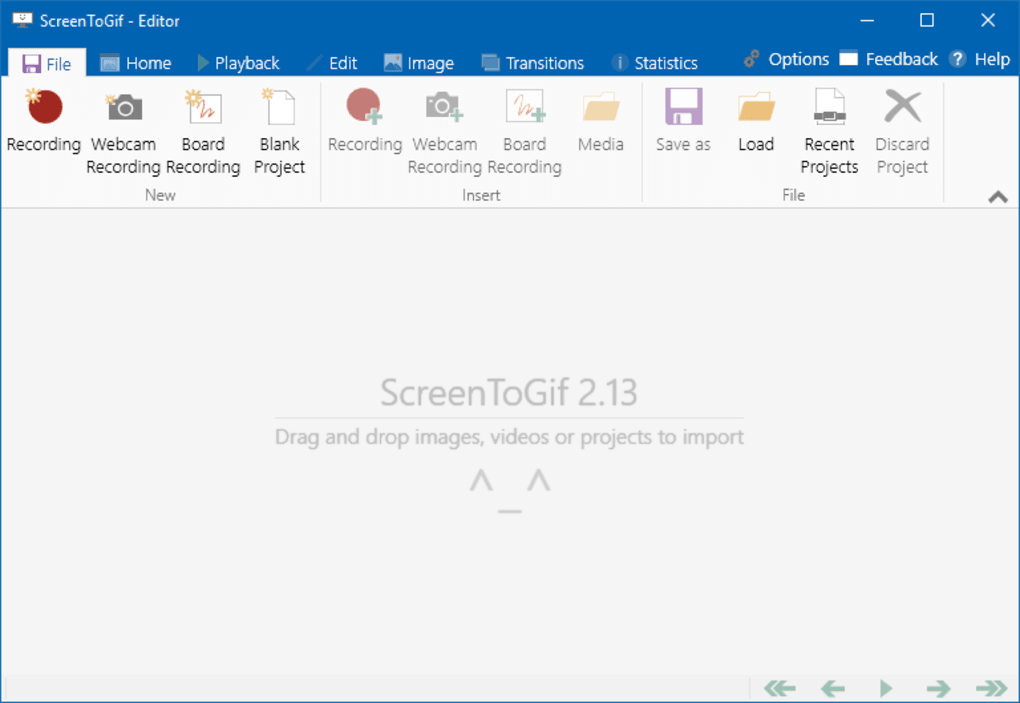
Task: Click the Feedback button
Action: pyautogui.click(x=890, y=60)
